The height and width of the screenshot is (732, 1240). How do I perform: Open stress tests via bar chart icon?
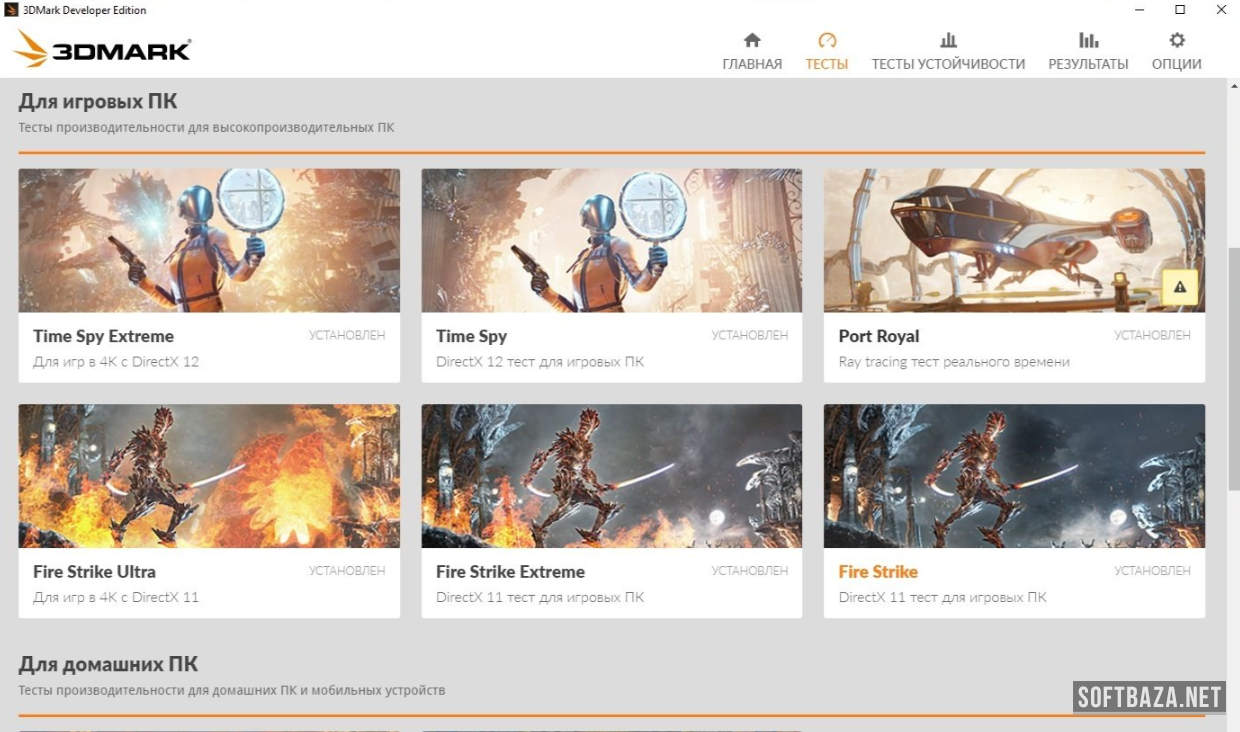pos(948,40)
